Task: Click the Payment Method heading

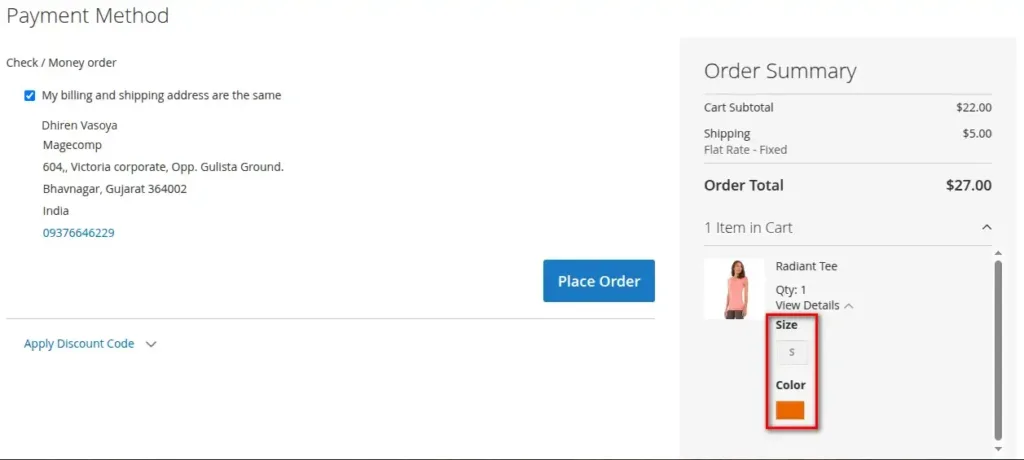Action: (x=87, y=16)
